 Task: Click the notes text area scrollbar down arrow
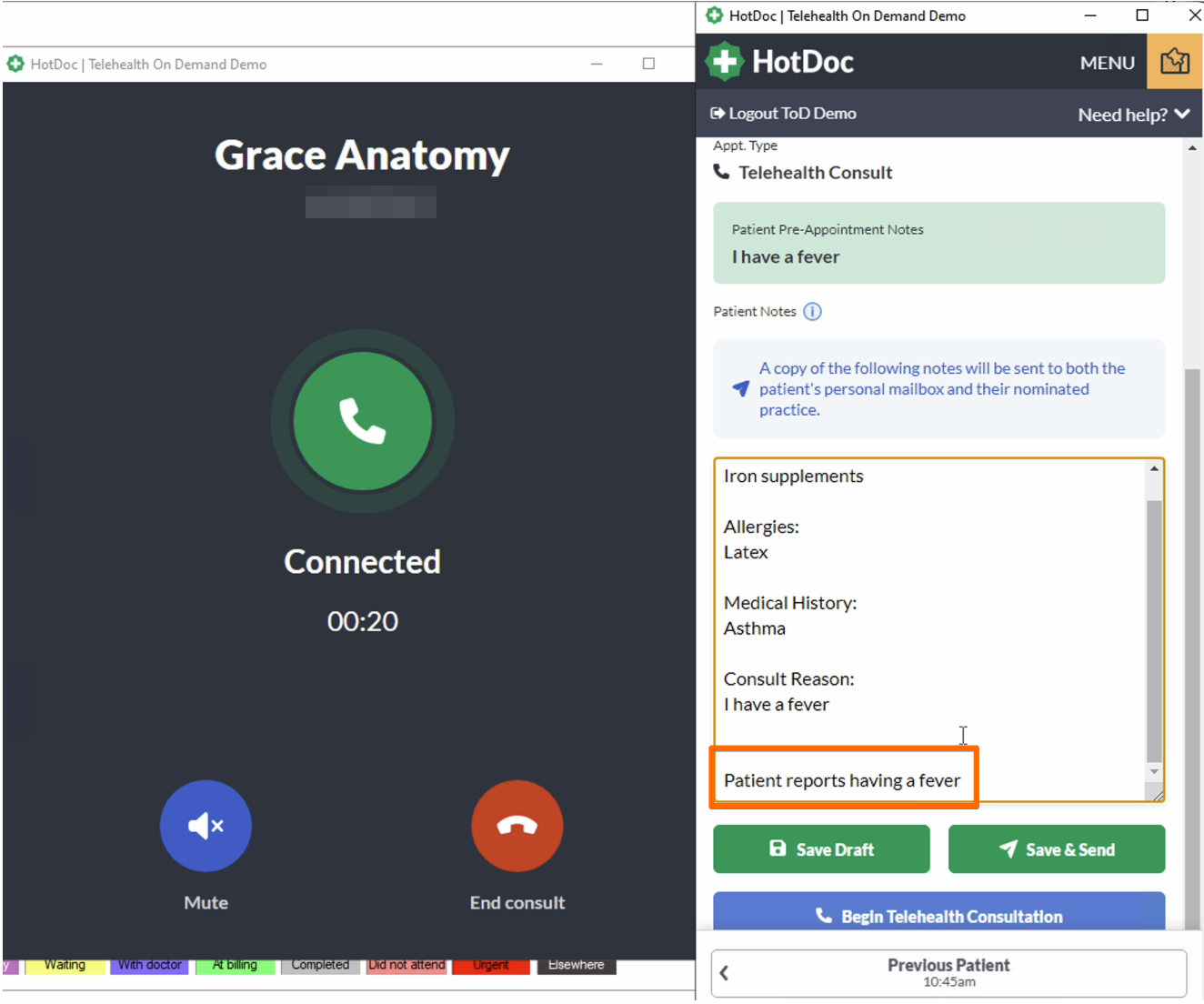[1154, 772]
